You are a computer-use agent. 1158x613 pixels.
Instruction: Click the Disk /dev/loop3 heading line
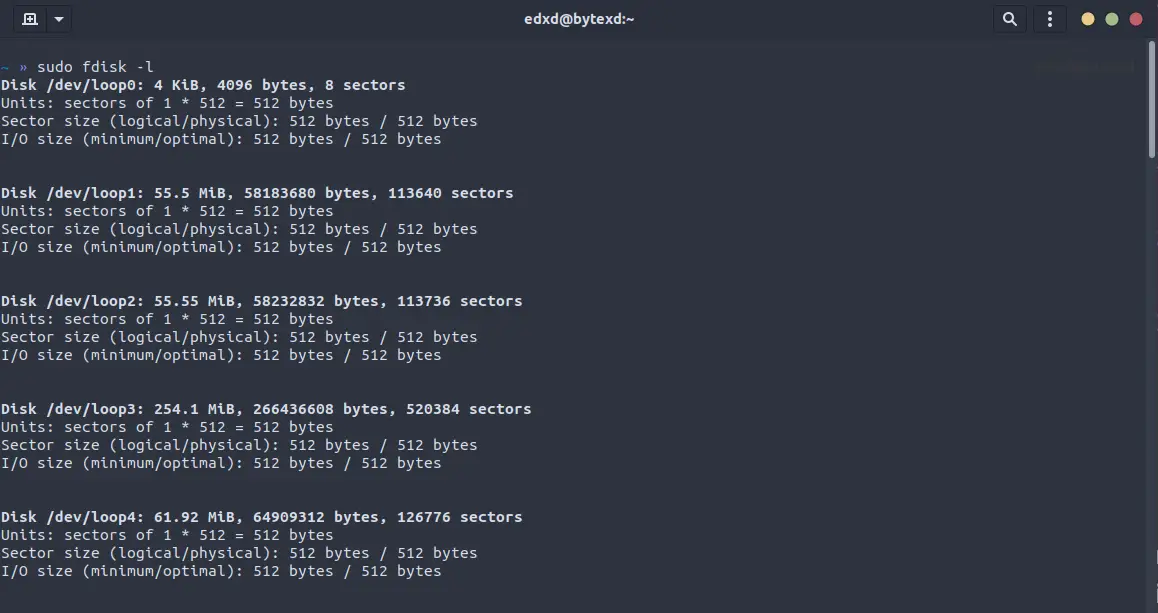(x=266, y=408)
